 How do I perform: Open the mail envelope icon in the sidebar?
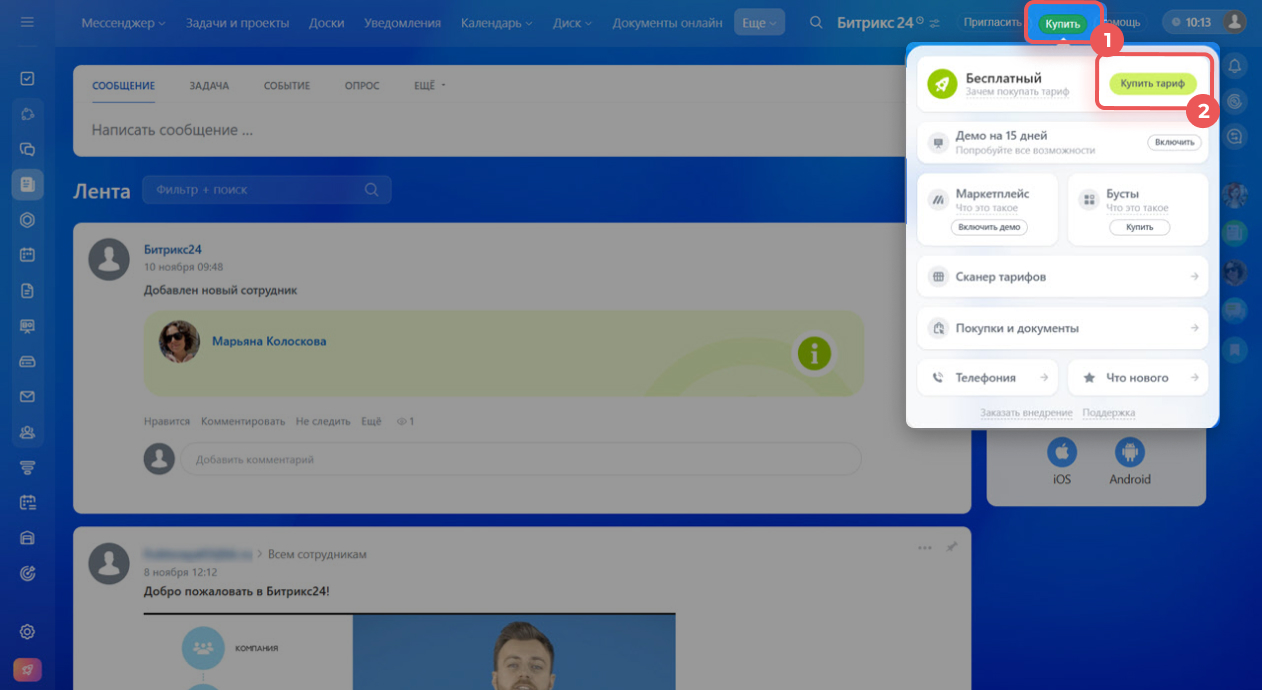pyautogui.click(x=27, y=397)
